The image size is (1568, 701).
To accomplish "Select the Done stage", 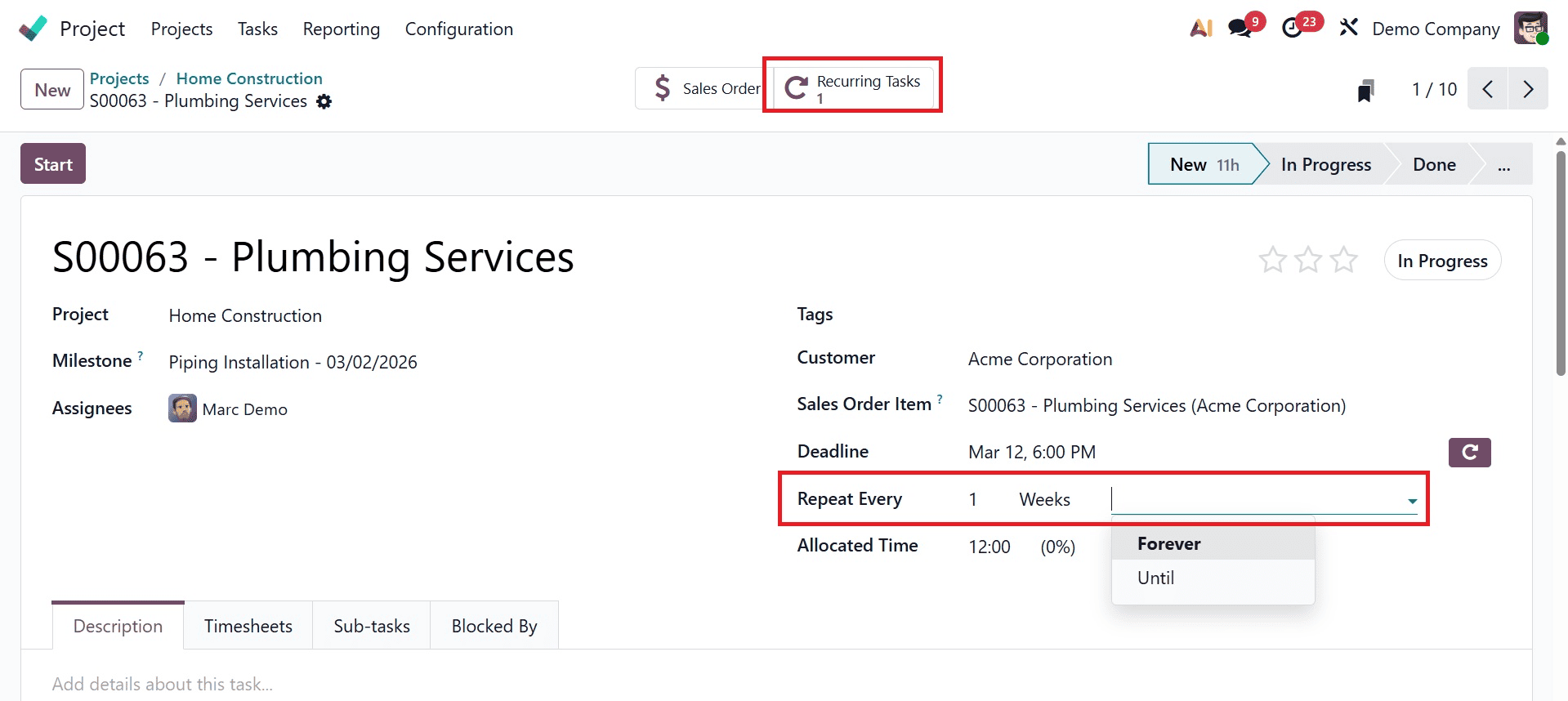I will pyautogui.click(x=1434, y=164).
